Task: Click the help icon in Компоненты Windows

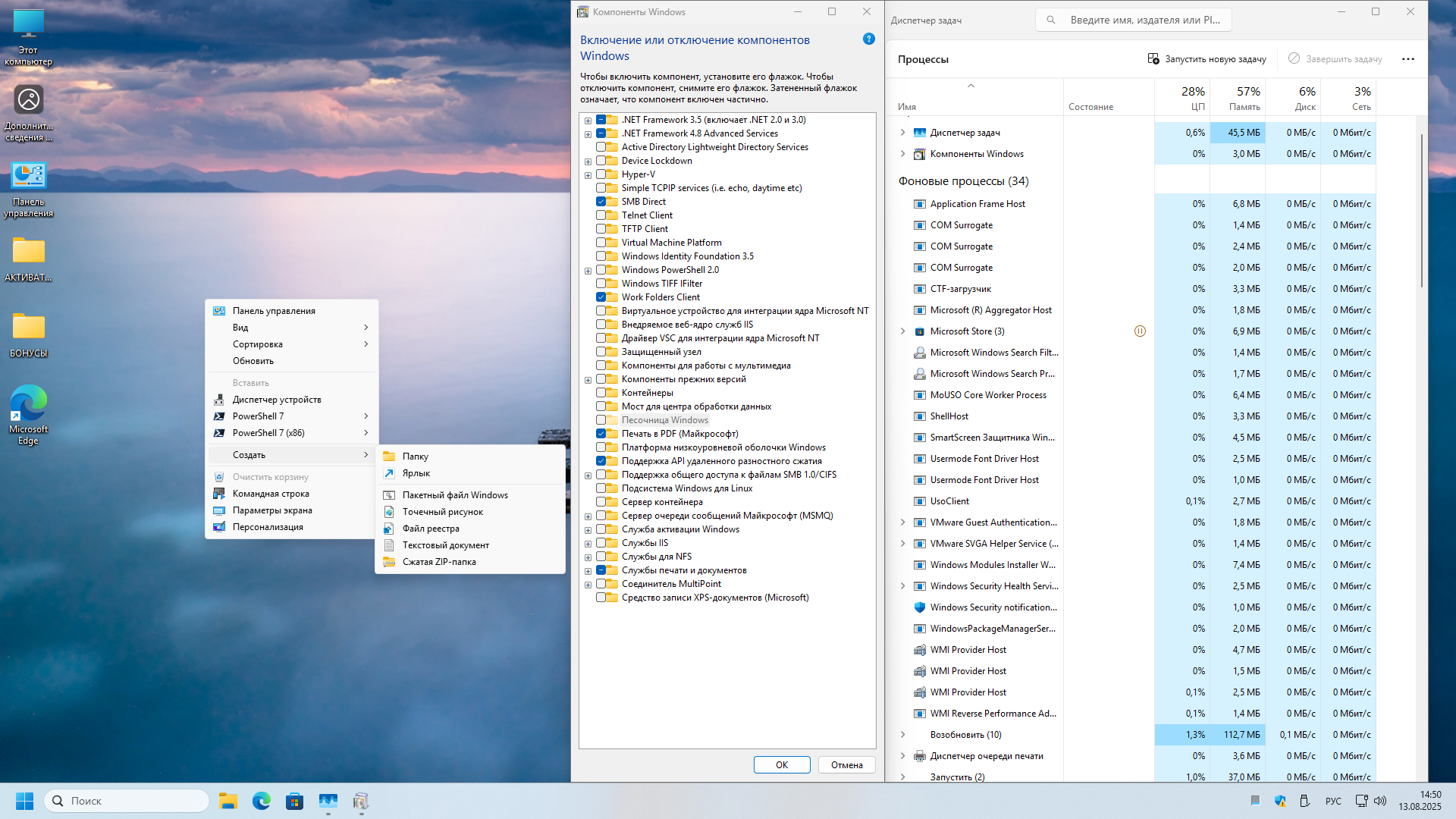Action: [869, 39]
